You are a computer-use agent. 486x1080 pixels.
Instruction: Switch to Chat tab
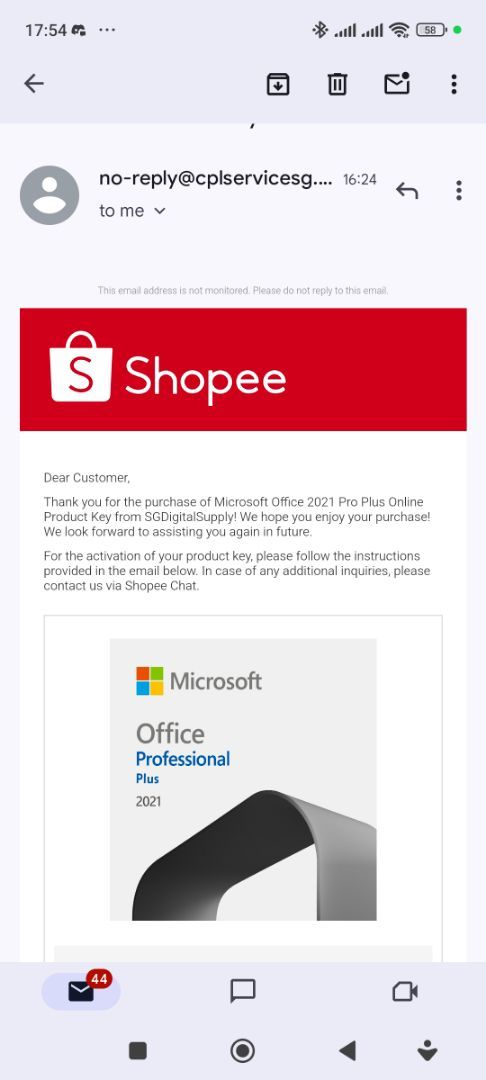243,991
